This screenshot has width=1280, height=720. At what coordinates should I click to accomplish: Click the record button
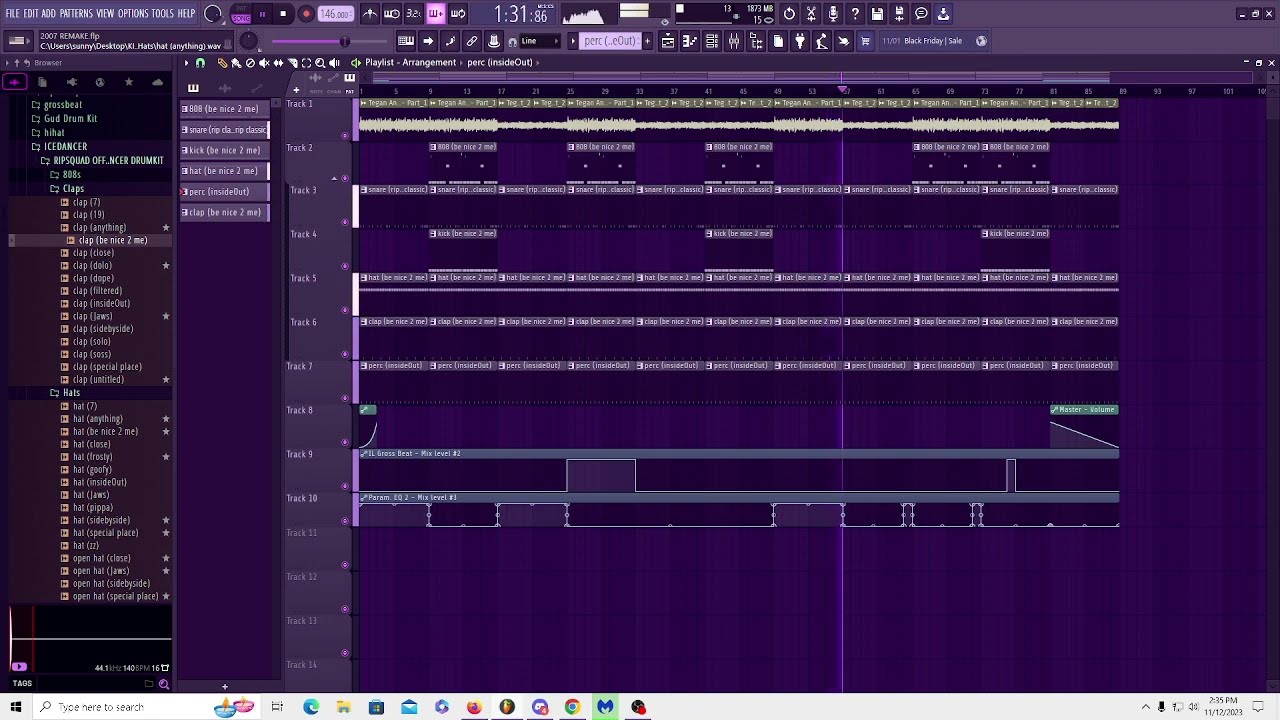(x=306, y=14)
